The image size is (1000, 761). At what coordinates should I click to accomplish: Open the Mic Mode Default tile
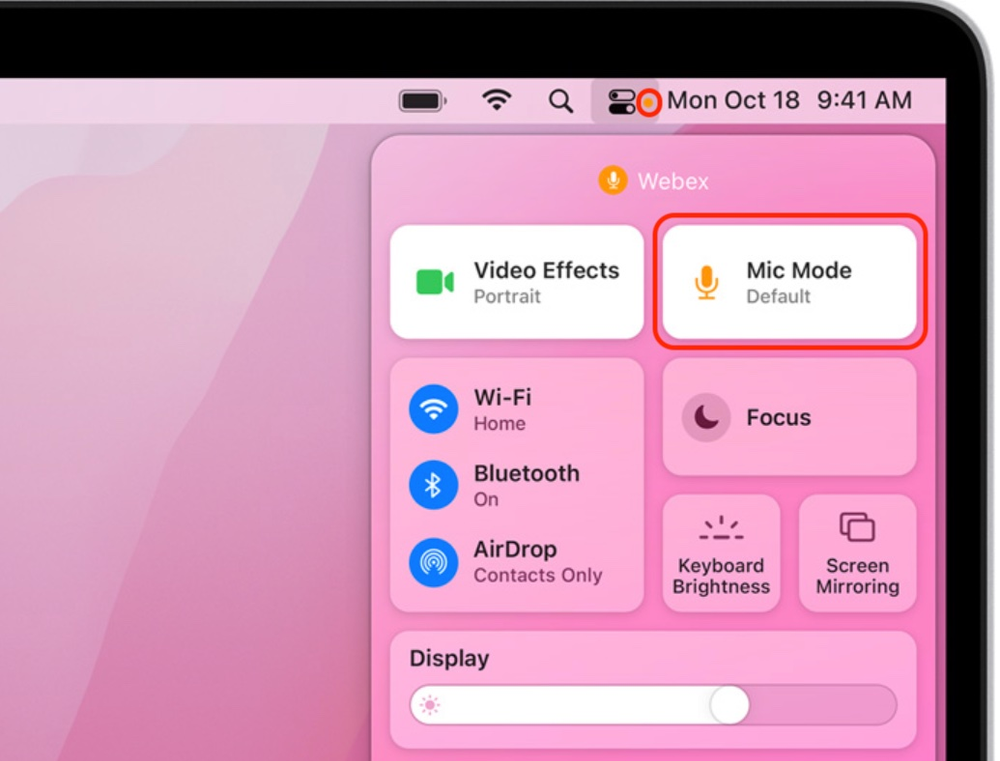[790, 282]
